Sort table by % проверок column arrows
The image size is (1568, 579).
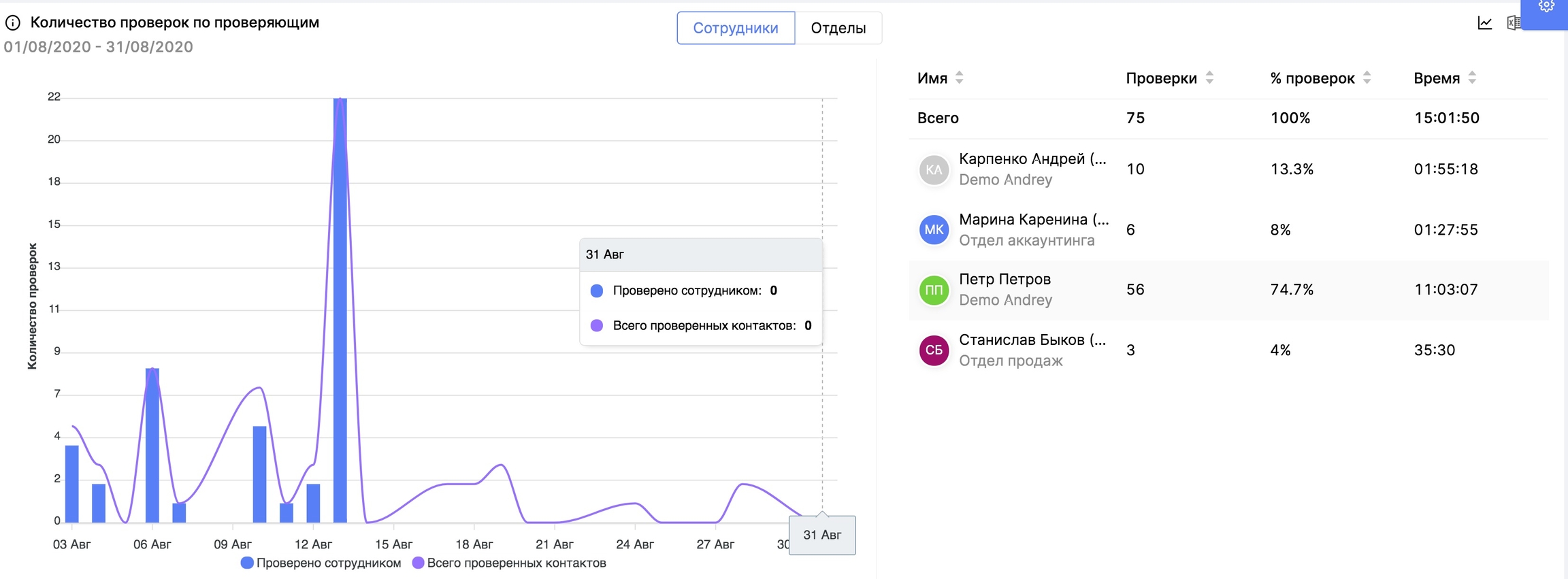(1367, 78)
